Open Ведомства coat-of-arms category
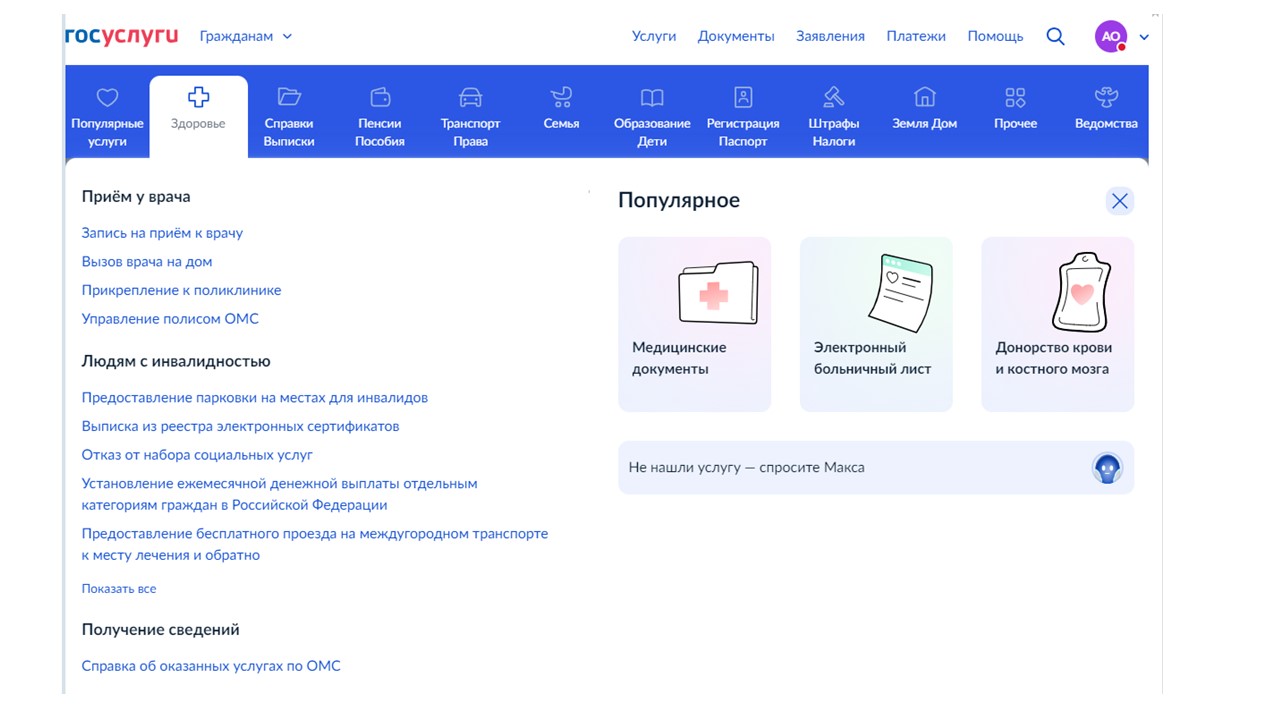The width and height of the screenshot is (1280, 720). 1106,111
